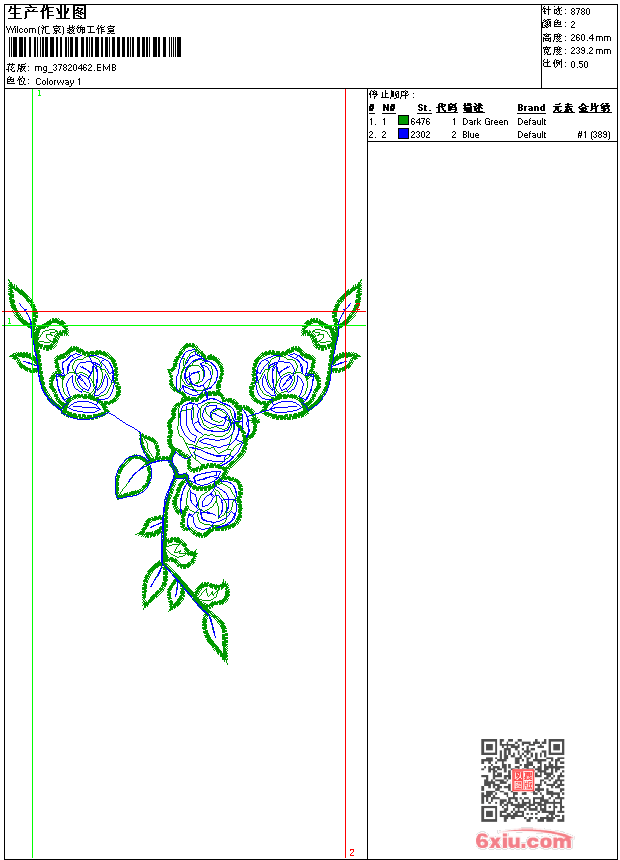Click the QR code image
The image size is (620, 860).
pos(522,780)
